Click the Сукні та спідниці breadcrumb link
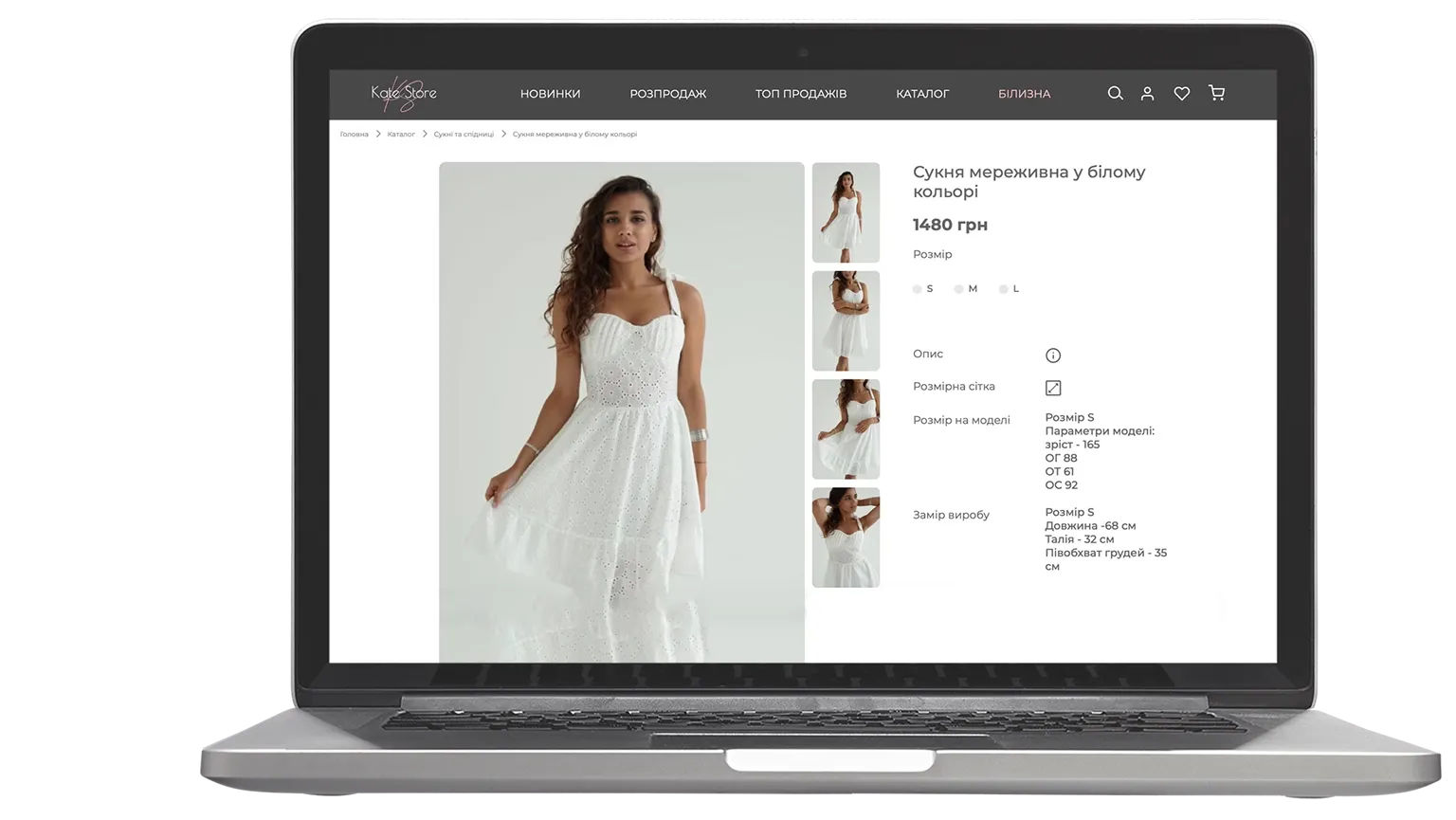Screen dimensions: 1456x820 (464, 135)
